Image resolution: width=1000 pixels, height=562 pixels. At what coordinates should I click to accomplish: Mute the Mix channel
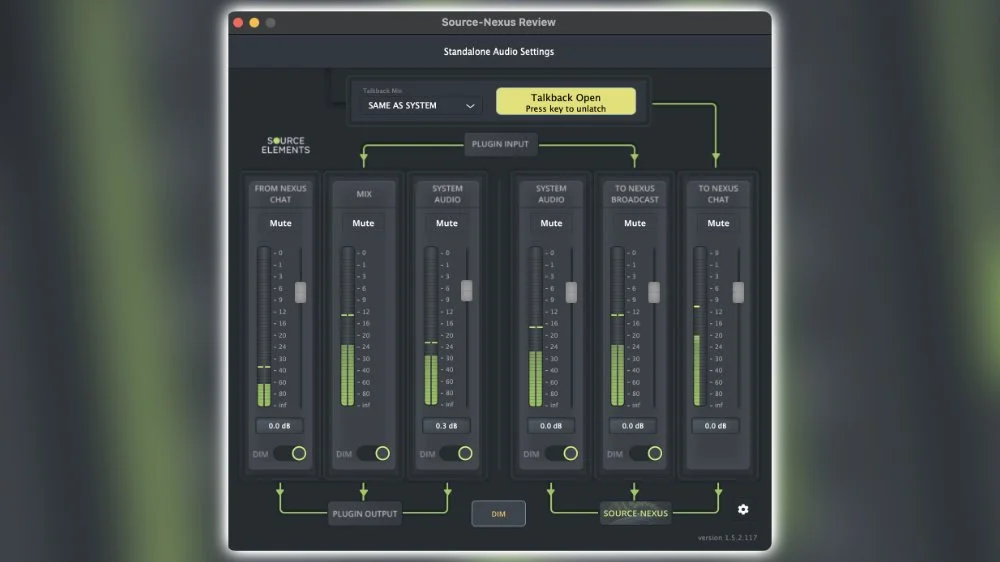[x=363, y=223]
